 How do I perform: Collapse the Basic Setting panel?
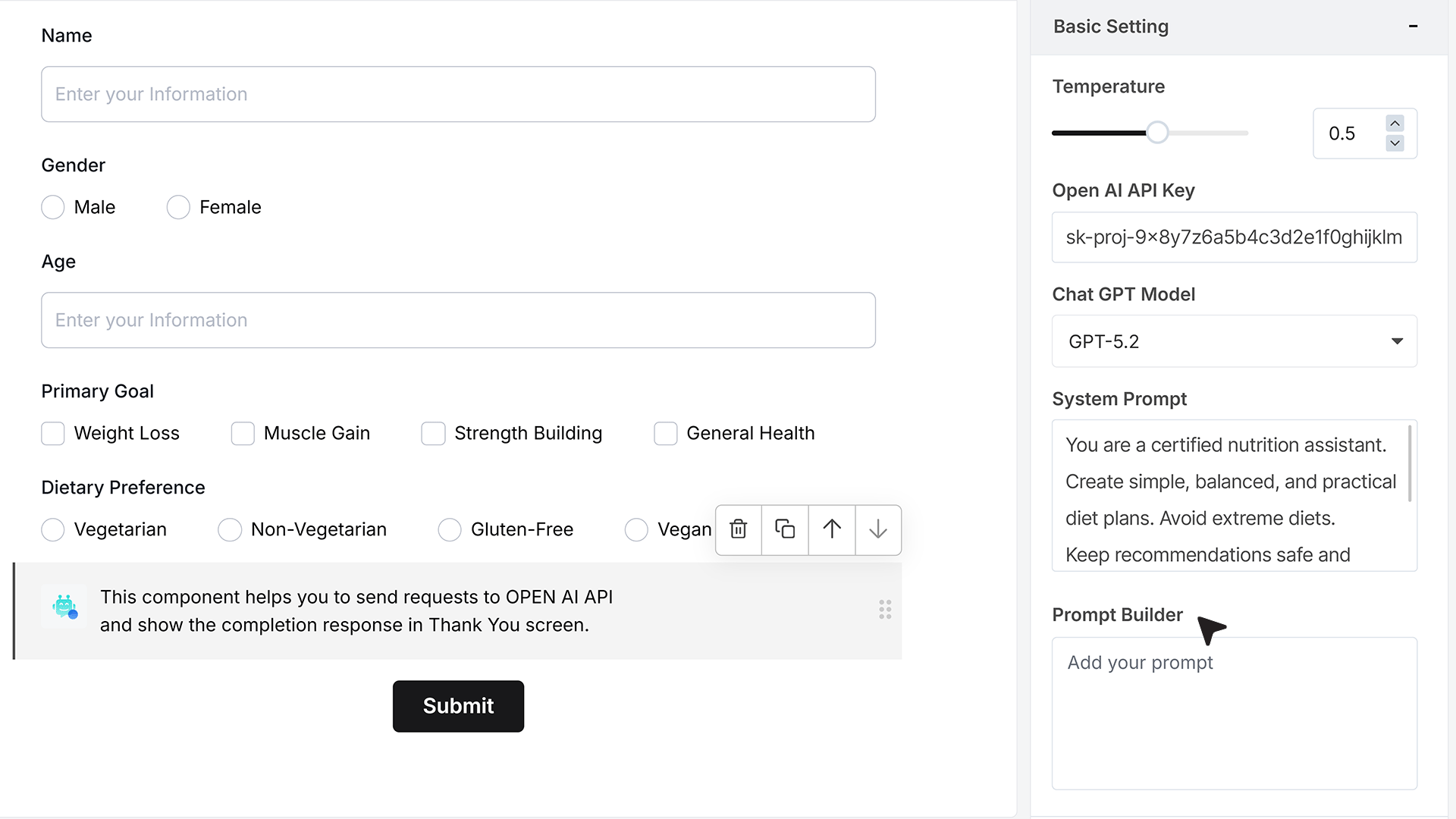point(1413,27)
